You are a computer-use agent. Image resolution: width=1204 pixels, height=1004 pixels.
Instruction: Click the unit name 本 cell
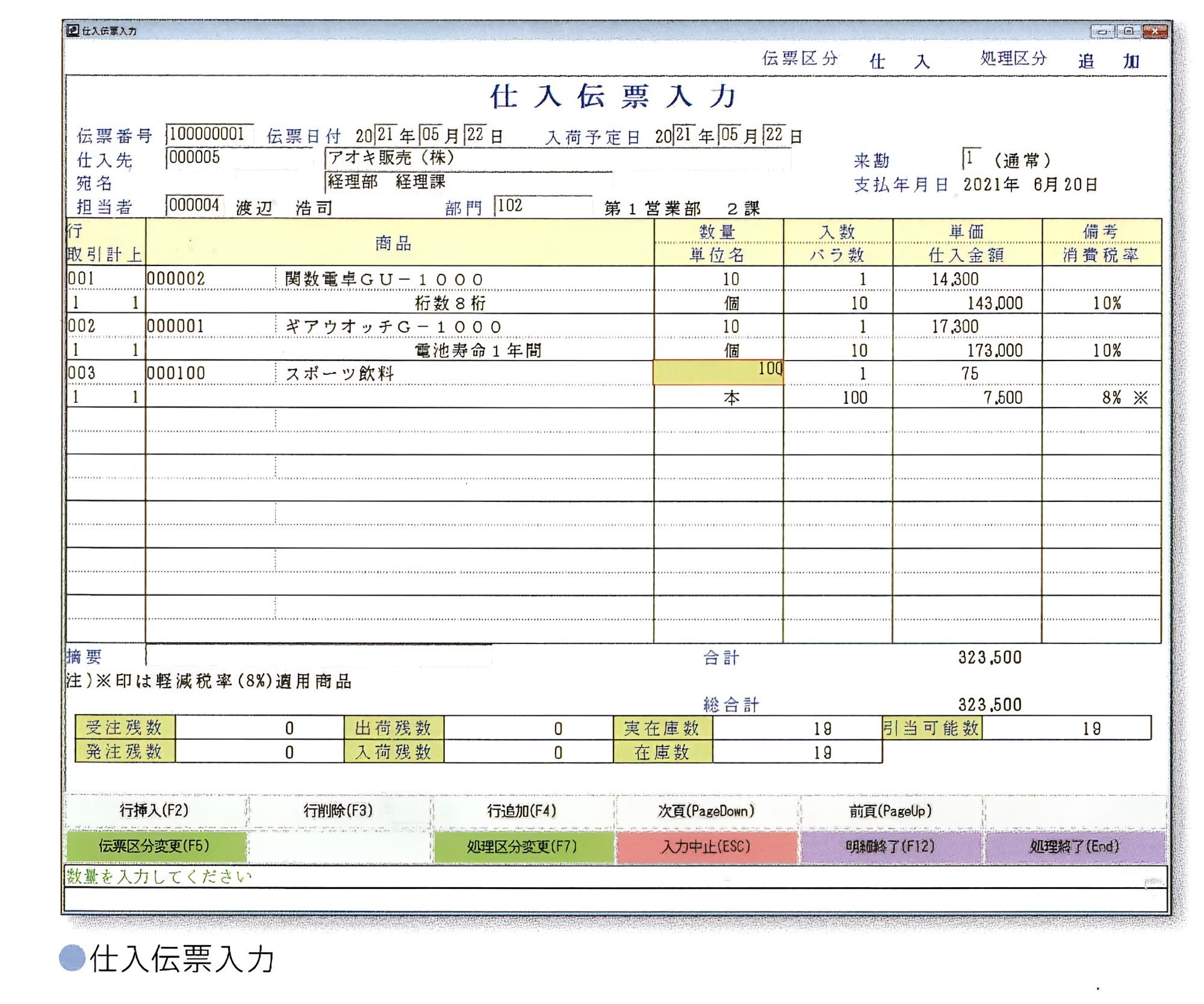718,397
